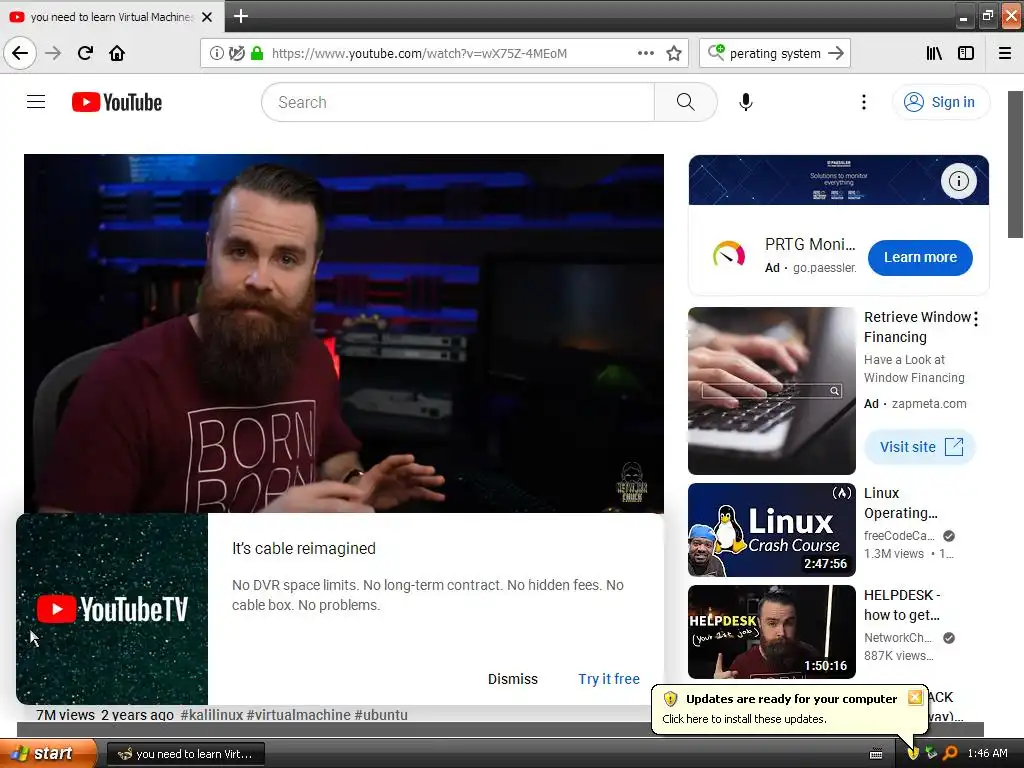This screenshot has width=1024, height=768.
Task: Open the PRTG Monitor ad title
Action: [x=810, y=245]
